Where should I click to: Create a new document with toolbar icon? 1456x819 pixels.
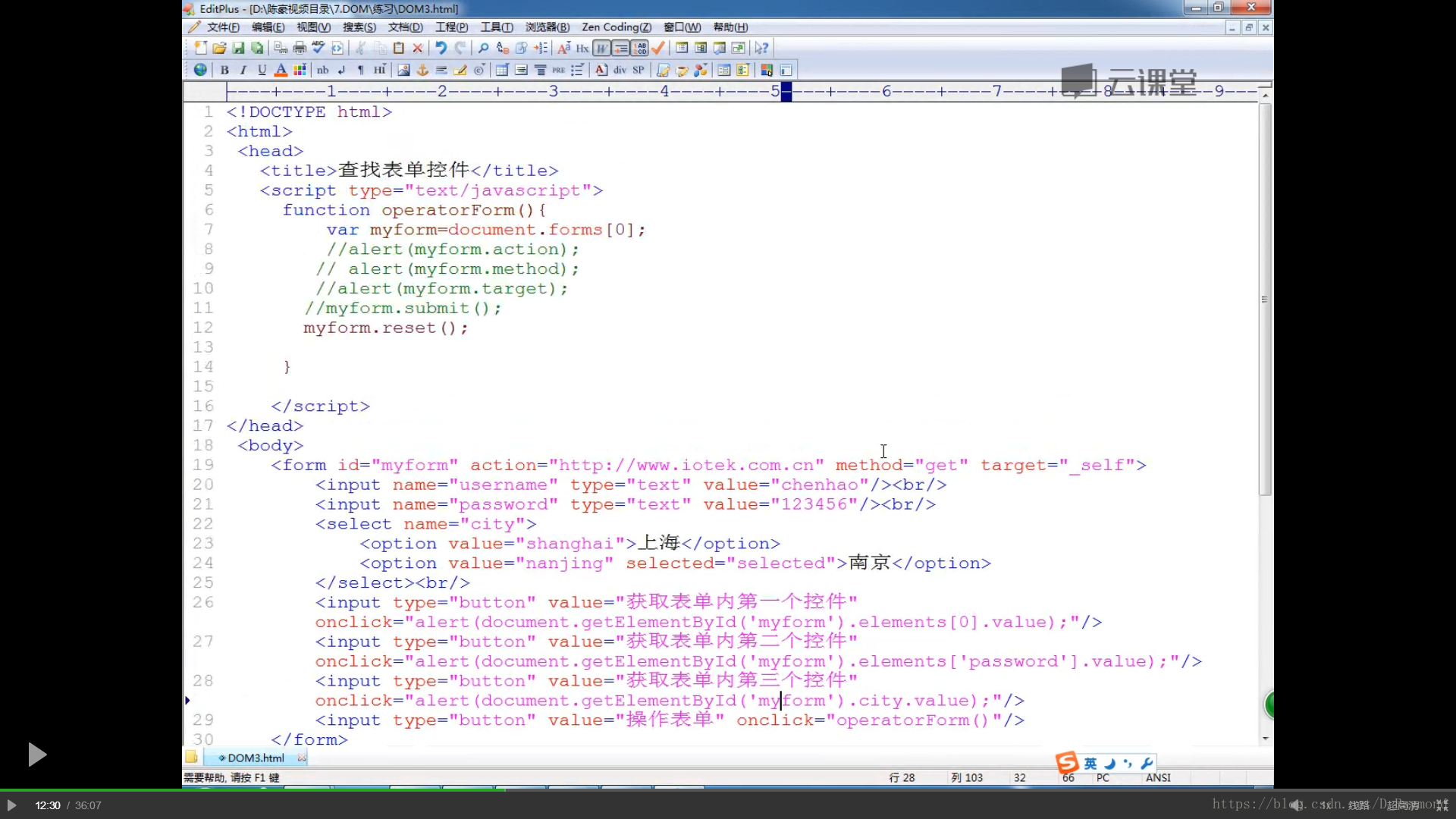(200, 48)
